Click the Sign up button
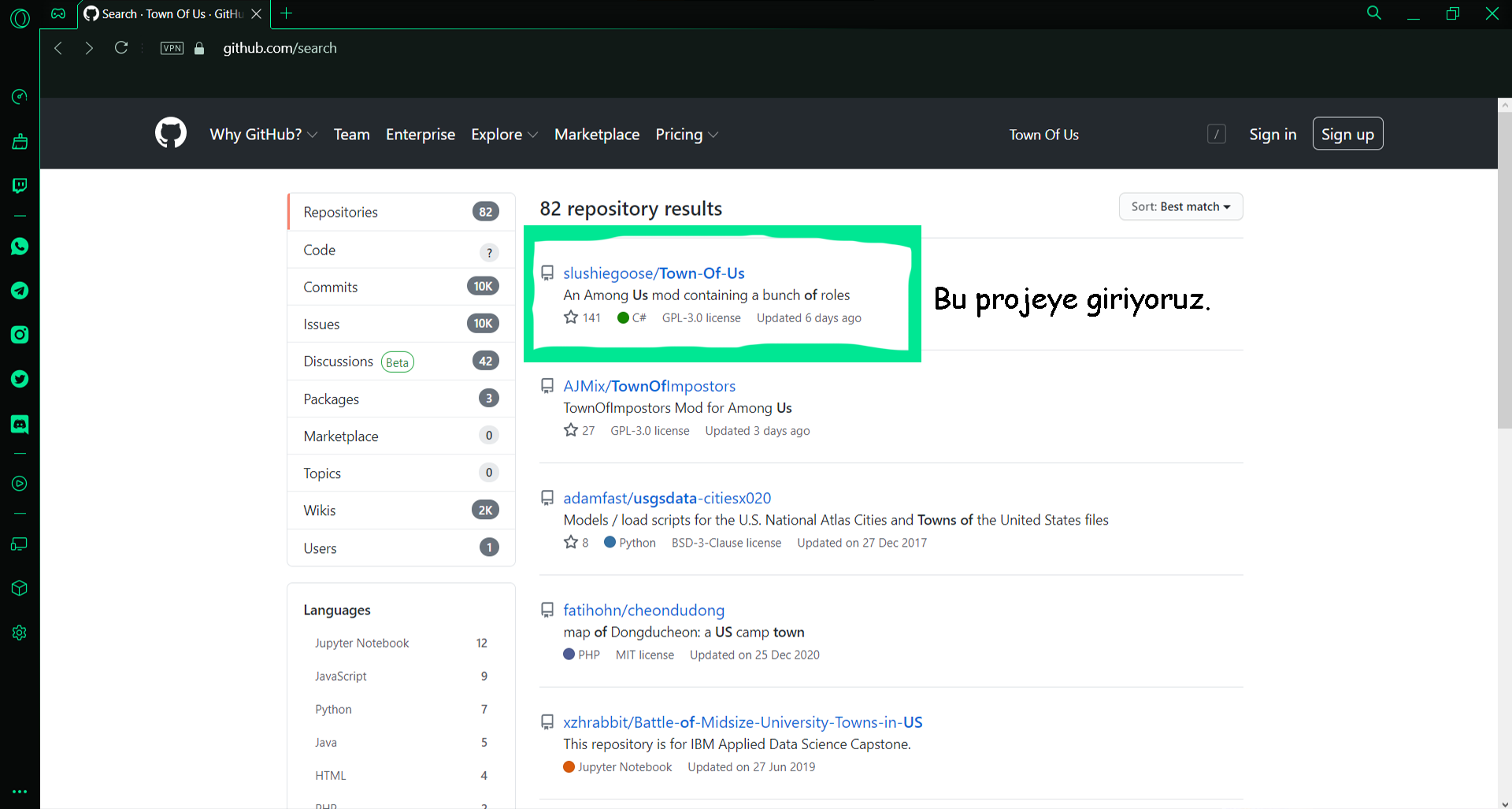 coord(1347,134)
